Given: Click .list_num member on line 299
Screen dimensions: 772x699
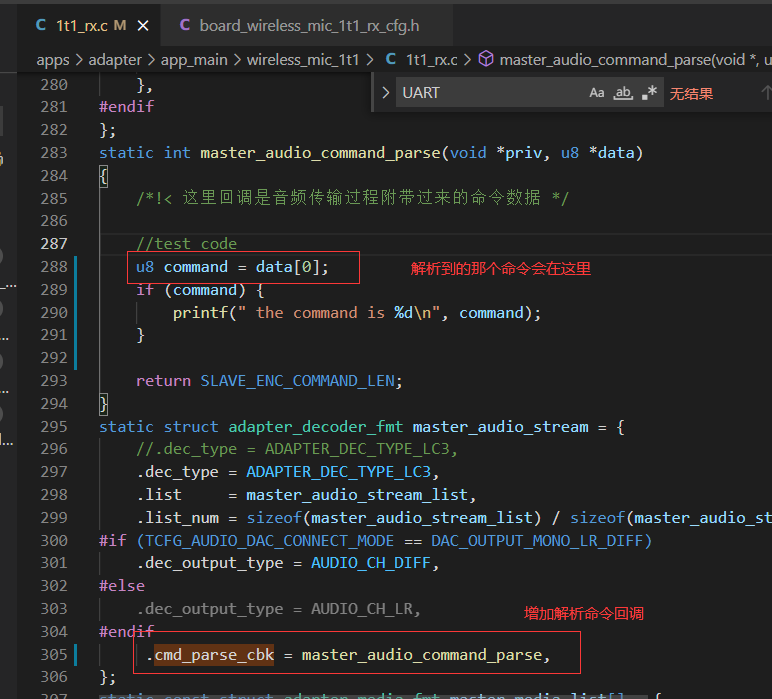Looking at the screenshot, I should 178,518.
